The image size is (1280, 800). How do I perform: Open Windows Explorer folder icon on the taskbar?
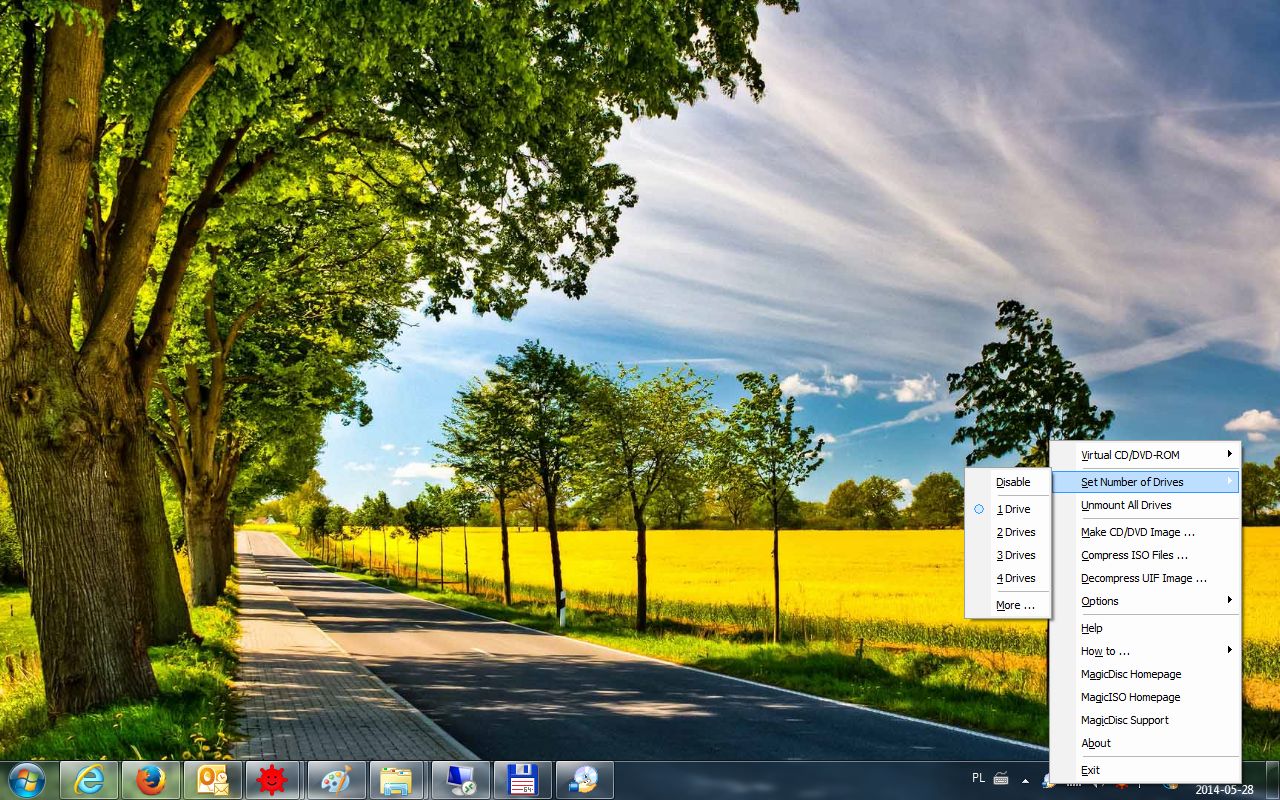pos(399,780)
